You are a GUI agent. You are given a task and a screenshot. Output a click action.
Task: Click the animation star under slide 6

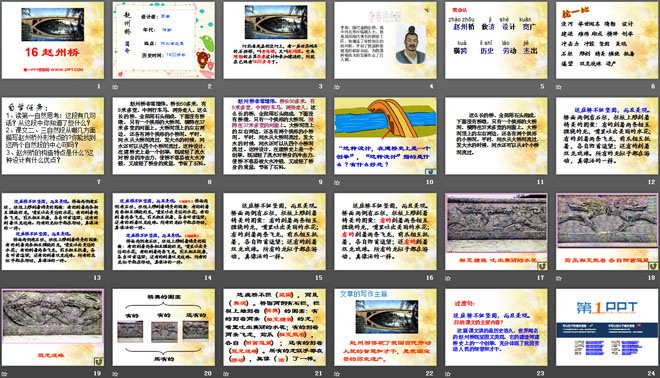click(559, 87)
